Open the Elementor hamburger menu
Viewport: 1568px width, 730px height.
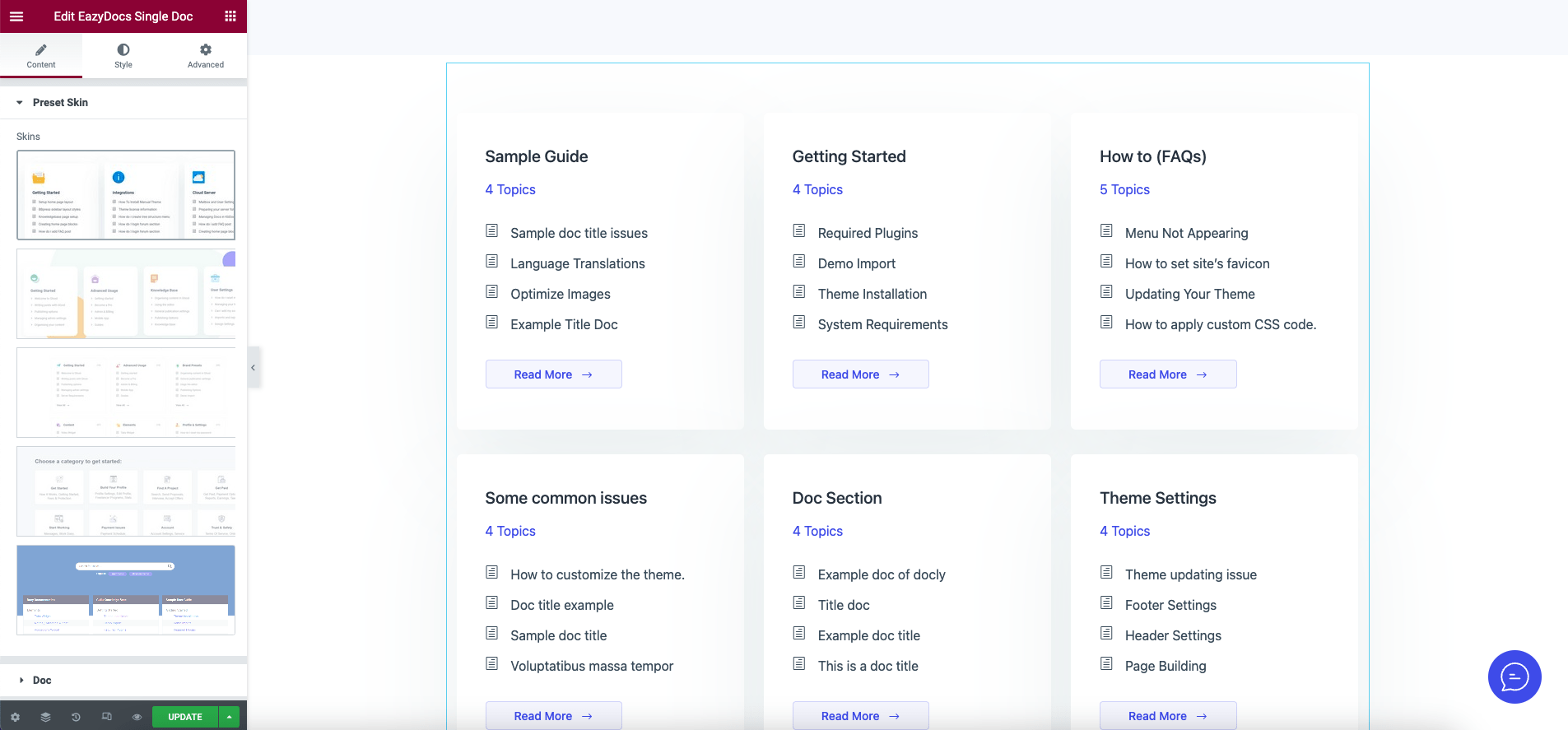point(16,16)
